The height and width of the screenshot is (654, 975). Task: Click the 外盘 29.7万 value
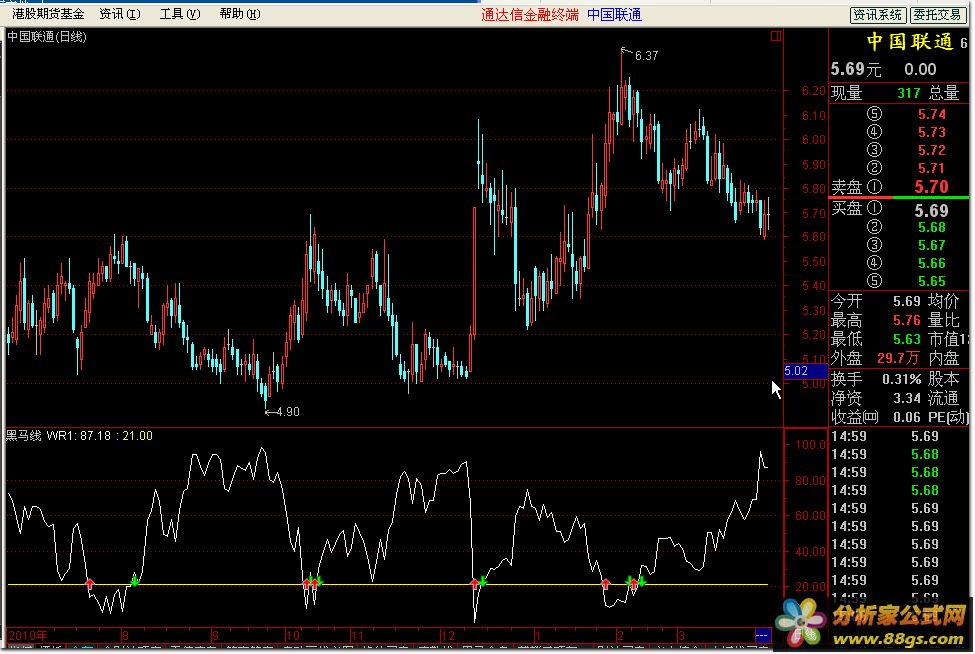(x=898, y=358)
